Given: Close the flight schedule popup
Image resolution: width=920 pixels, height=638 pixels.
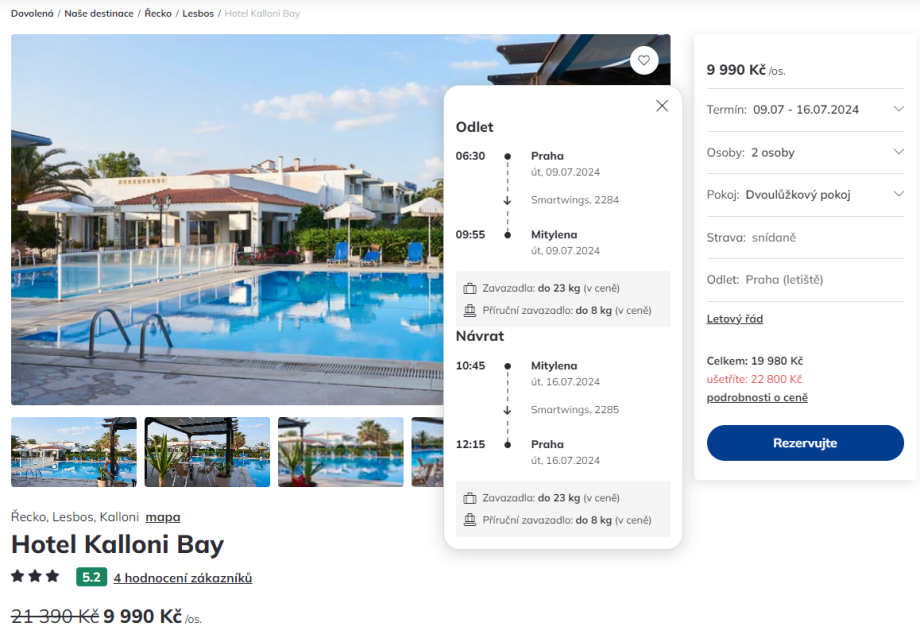Looking at the screenshot, I should pos(662,106).
